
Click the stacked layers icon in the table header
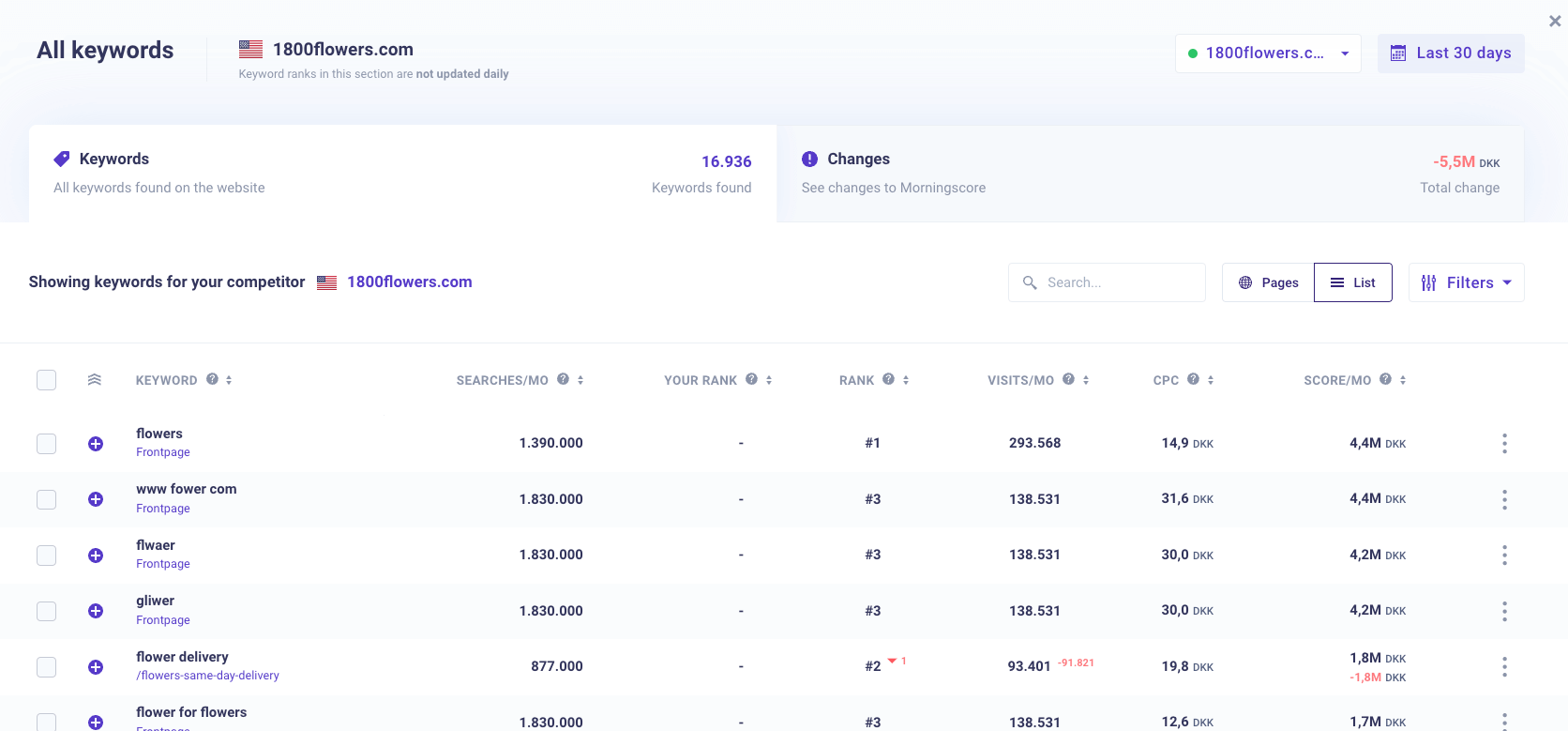pos(95,380)
